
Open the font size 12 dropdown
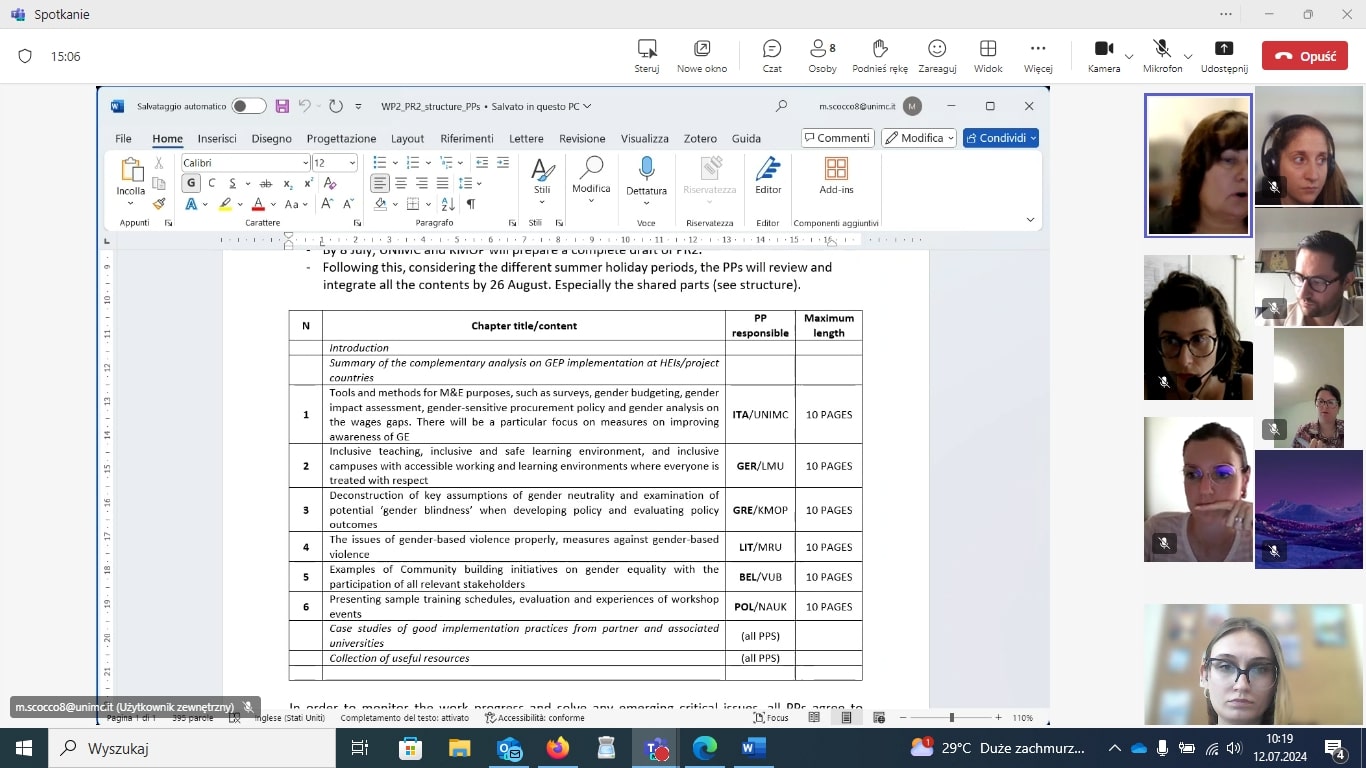pyautogui.click(x=351, y=163)
